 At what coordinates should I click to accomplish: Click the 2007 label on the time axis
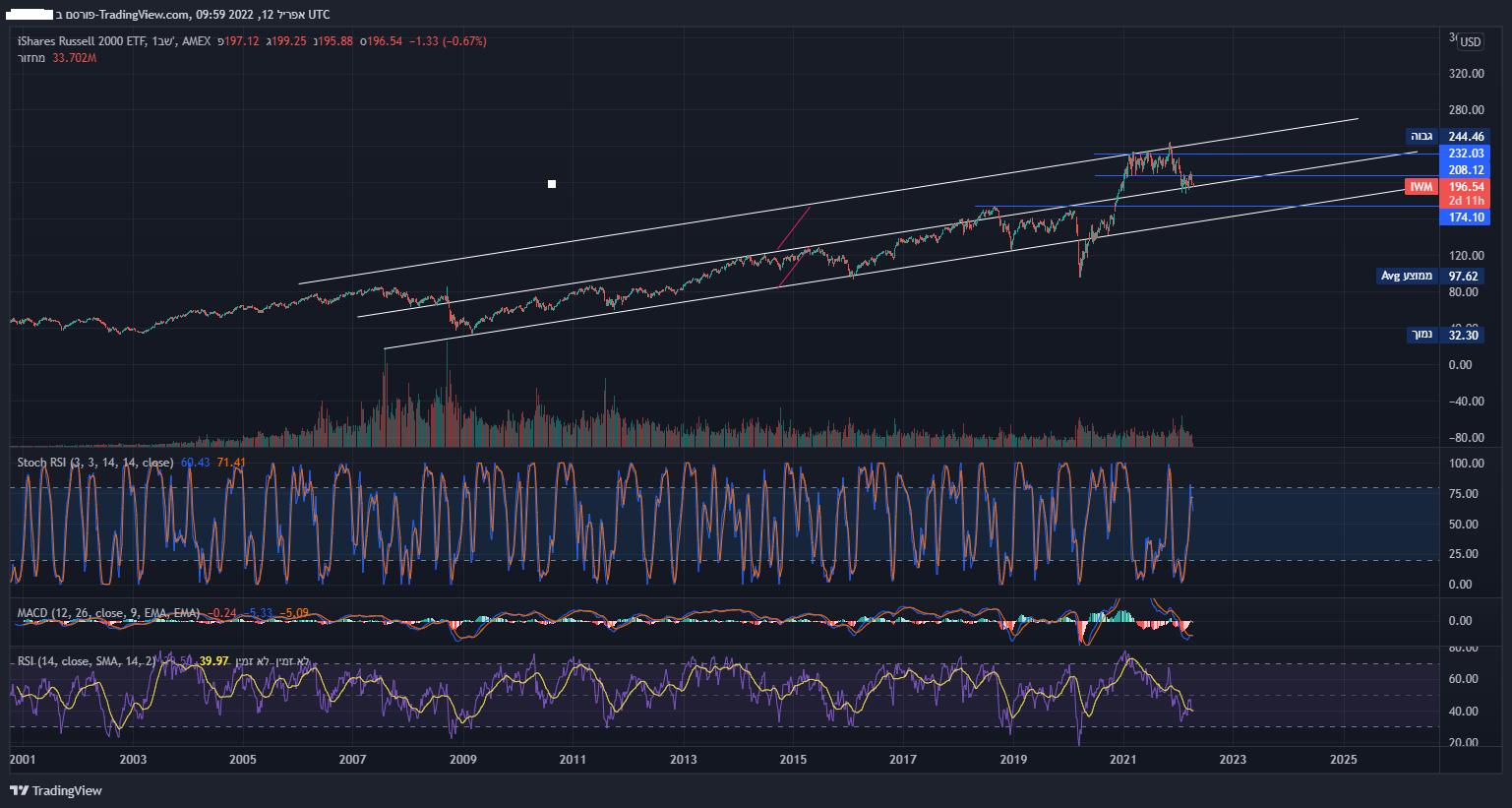click(352, 759)
